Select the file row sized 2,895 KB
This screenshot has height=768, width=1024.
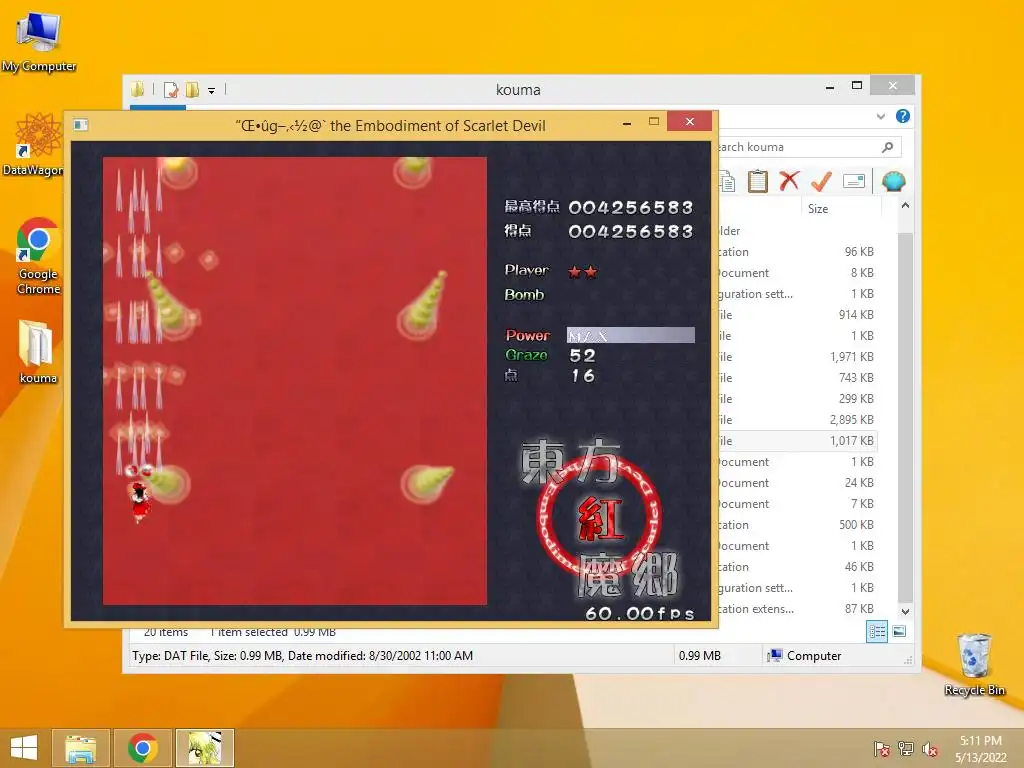coord(797,419)
